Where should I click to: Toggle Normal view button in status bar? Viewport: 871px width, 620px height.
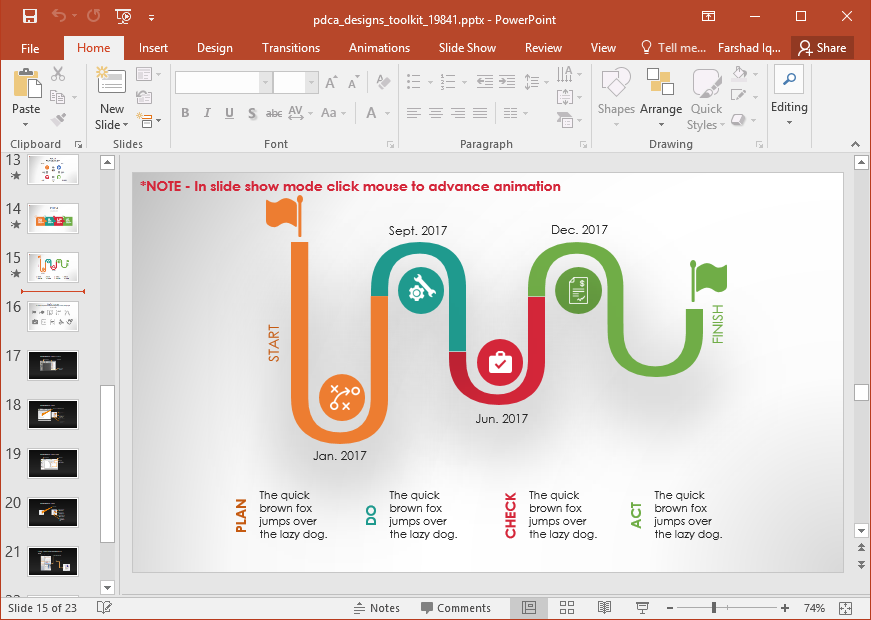click(529, 608)
